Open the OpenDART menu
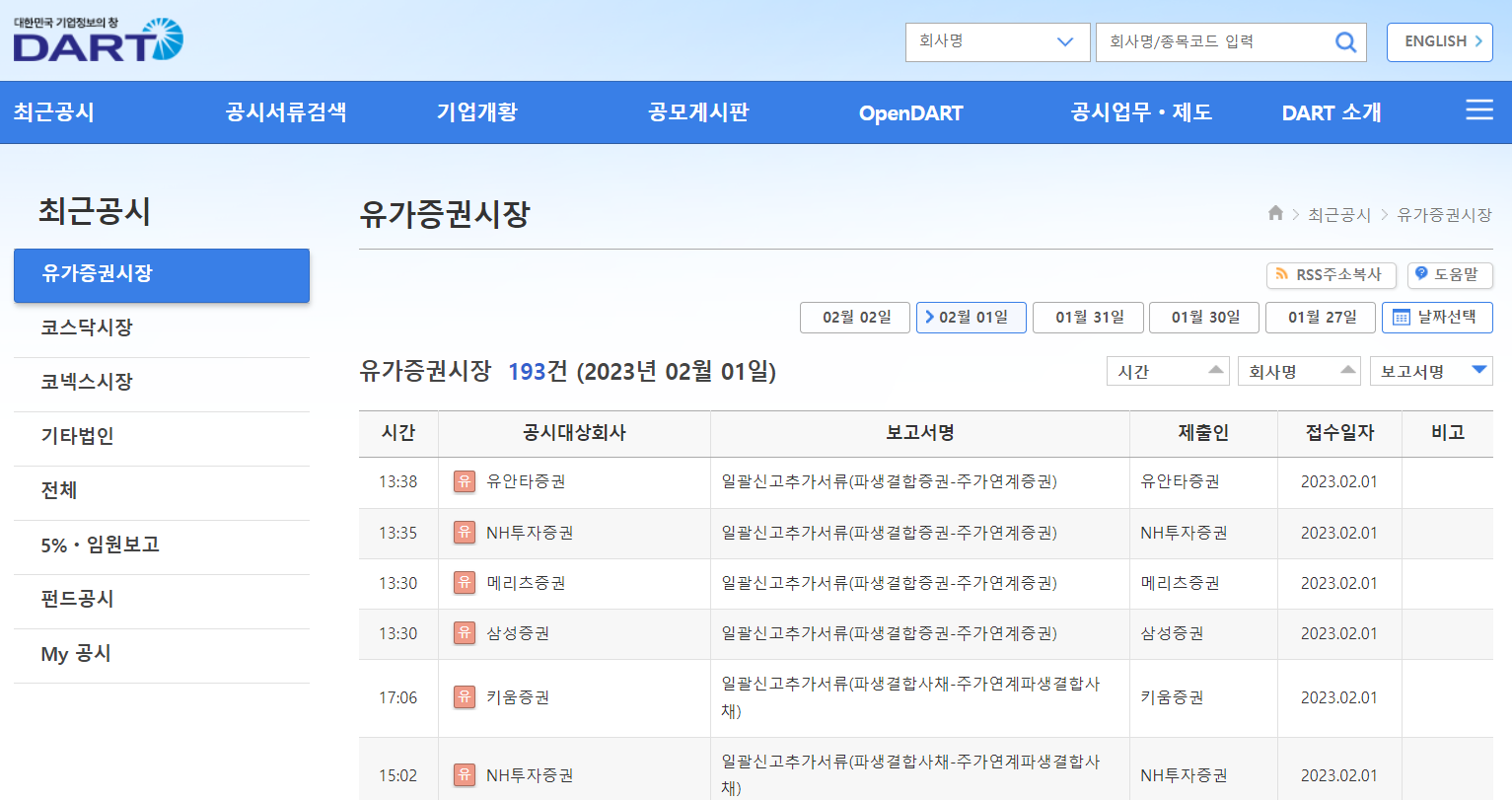Viewport: 1512px width, 800px height. (x=910, y=112)
